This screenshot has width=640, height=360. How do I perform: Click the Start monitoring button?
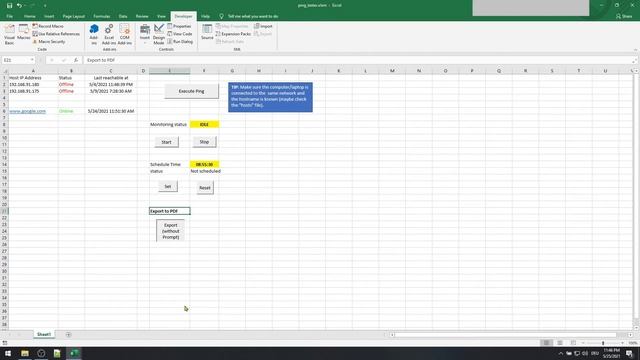click(166, 142)
